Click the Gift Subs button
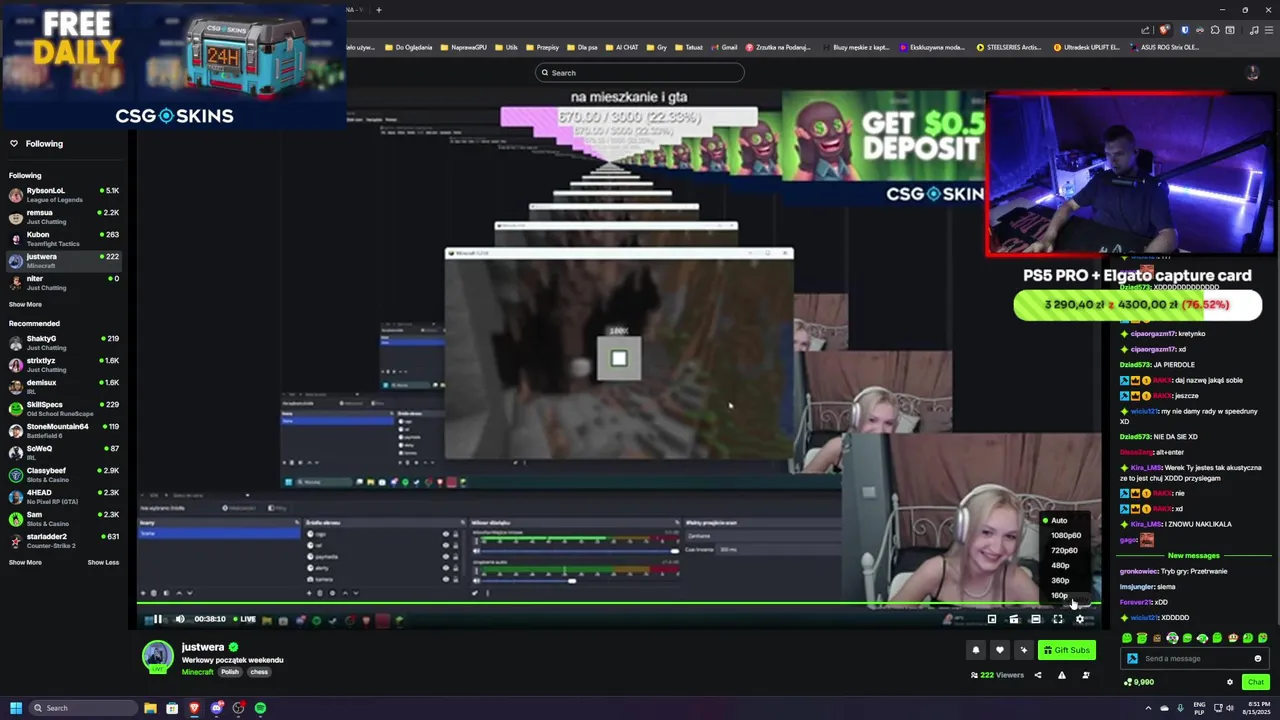This screenshot has width=1280, height=720. click(1066, 650)
